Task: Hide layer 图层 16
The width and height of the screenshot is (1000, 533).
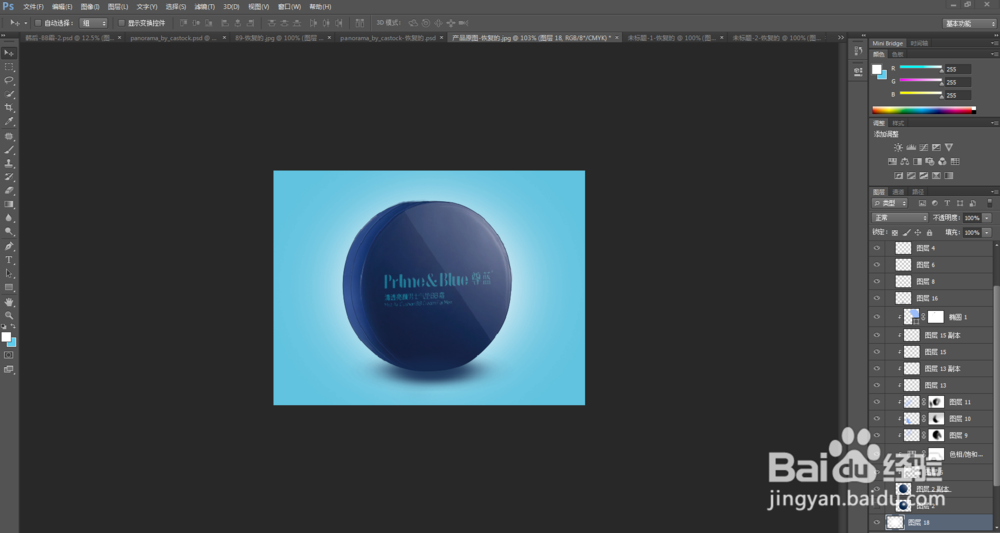Action: (877, 298)
